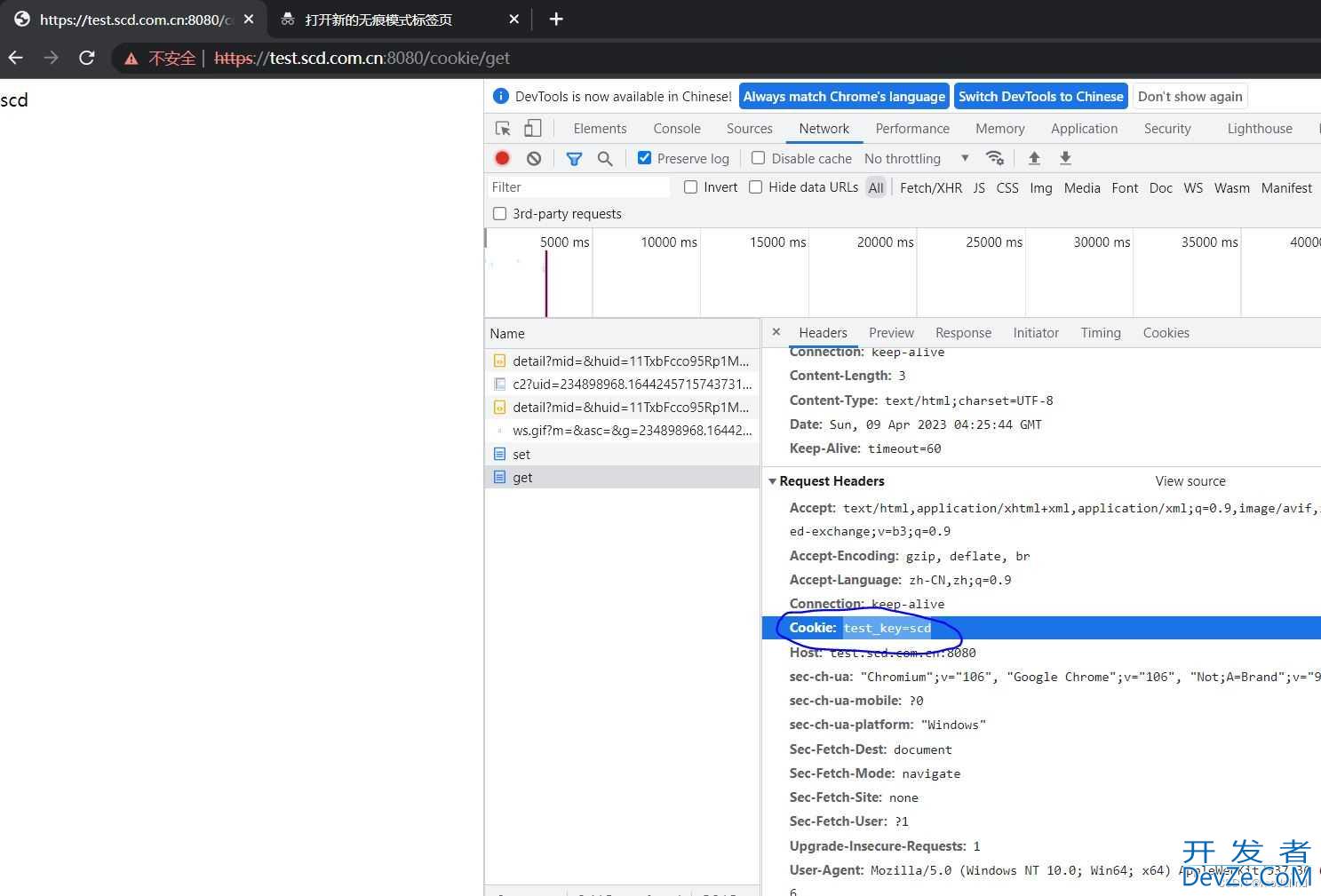Filter by Font request type
Image resolution: width=1321 pixels, height=896 pixels.
(x=1125, y=187)
